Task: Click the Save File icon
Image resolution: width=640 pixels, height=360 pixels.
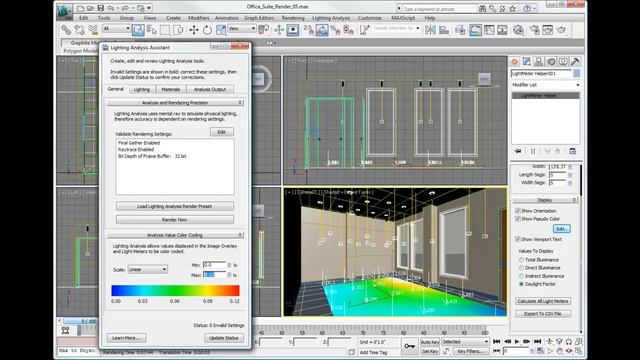Action: pos(100,8)
